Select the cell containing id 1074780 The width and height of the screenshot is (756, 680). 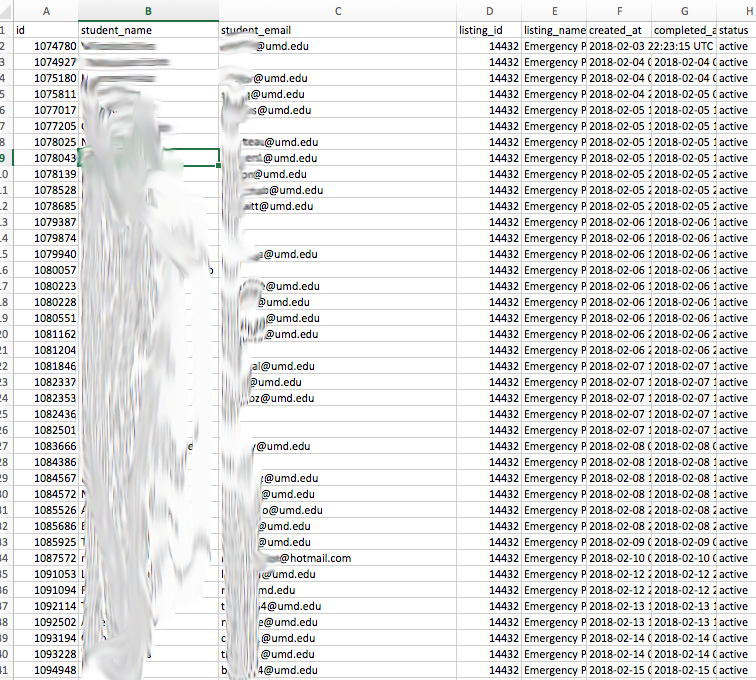click(47, 46)
